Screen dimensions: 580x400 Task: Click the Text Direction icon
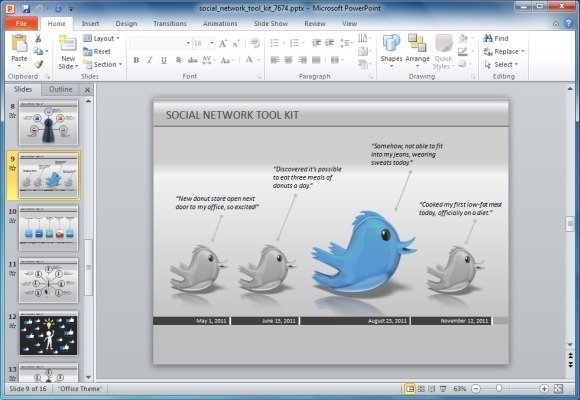363,38
